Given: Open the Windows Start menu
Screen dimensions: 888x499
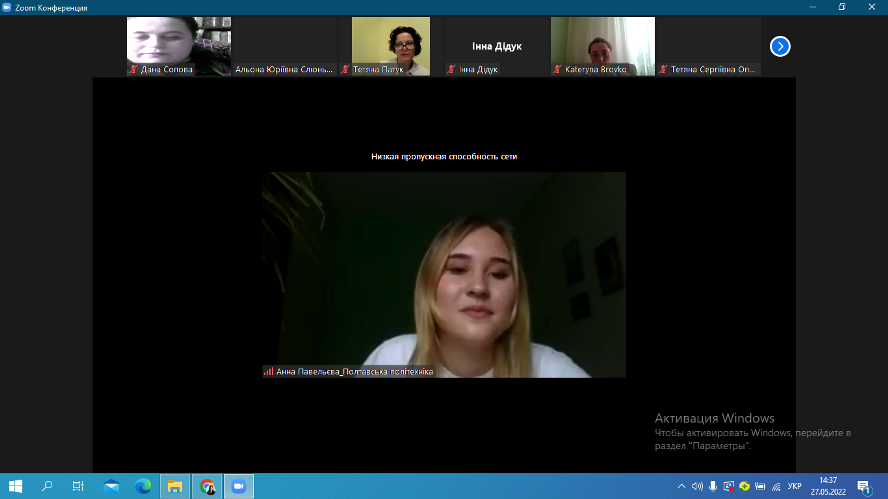Looking at the screenshot, I should pyautogui.click(x=15, y=486).
